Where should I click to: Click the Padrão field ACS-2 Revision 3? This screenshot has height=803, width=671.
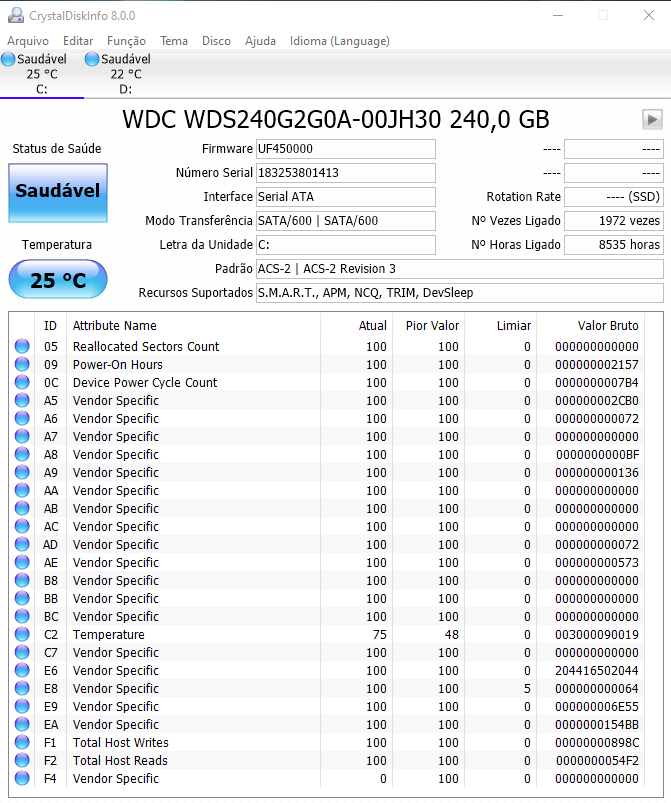click(x=459, y=269)
